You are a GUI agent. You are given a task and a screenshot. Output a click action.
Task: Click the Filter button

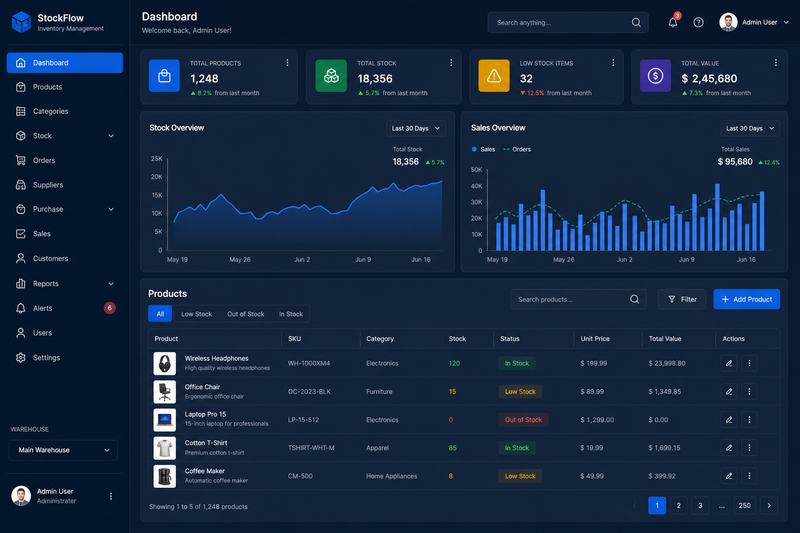pyautogui.click(x=682, y=299)
